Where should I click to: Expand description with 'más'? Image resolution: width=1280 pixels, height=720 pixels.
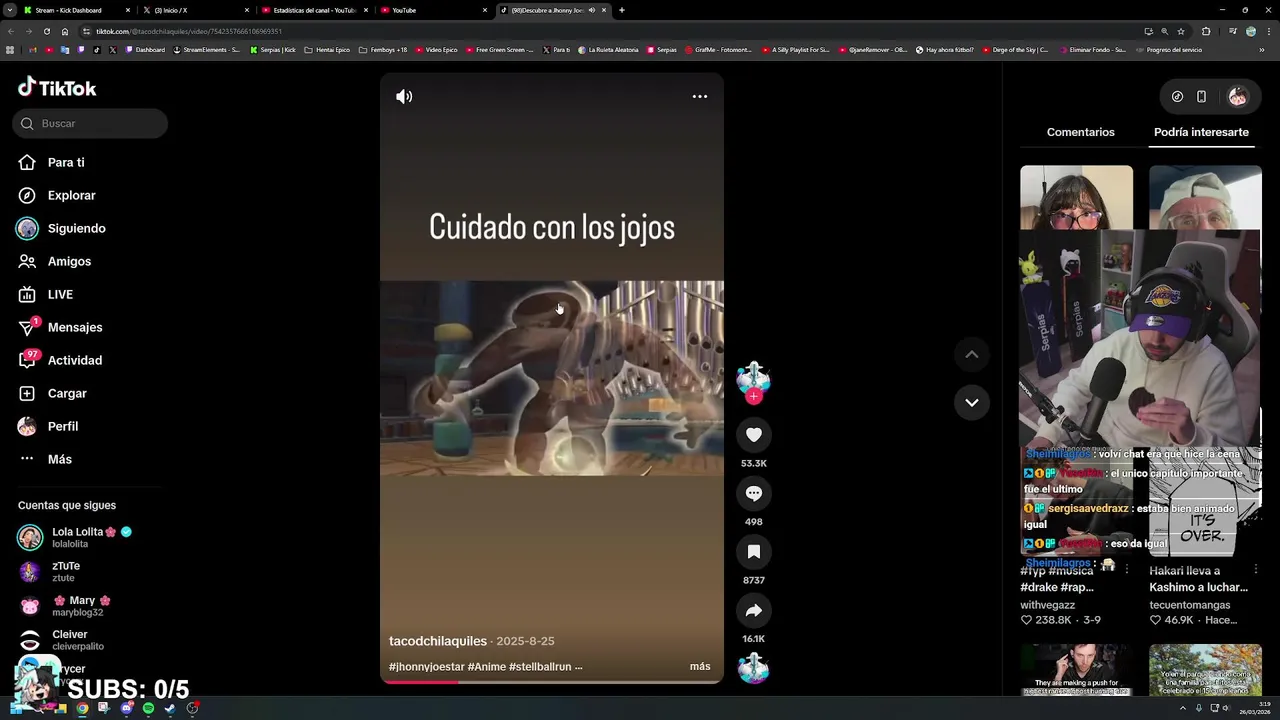coord(700,666)
